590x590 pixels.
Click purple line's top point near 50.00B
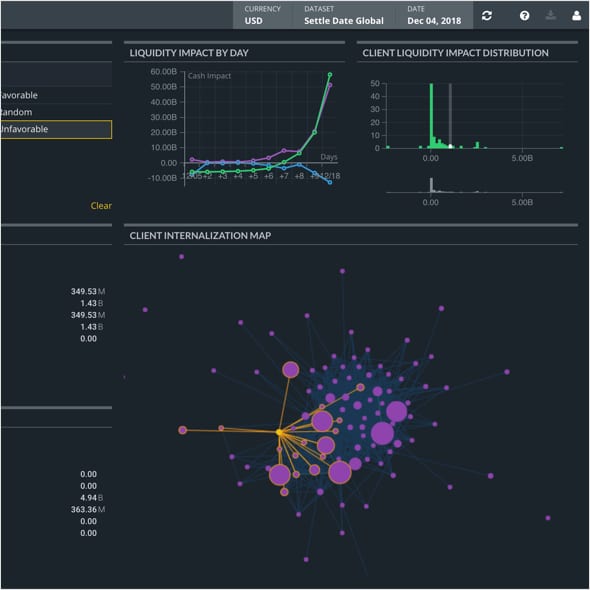[330, 85]
